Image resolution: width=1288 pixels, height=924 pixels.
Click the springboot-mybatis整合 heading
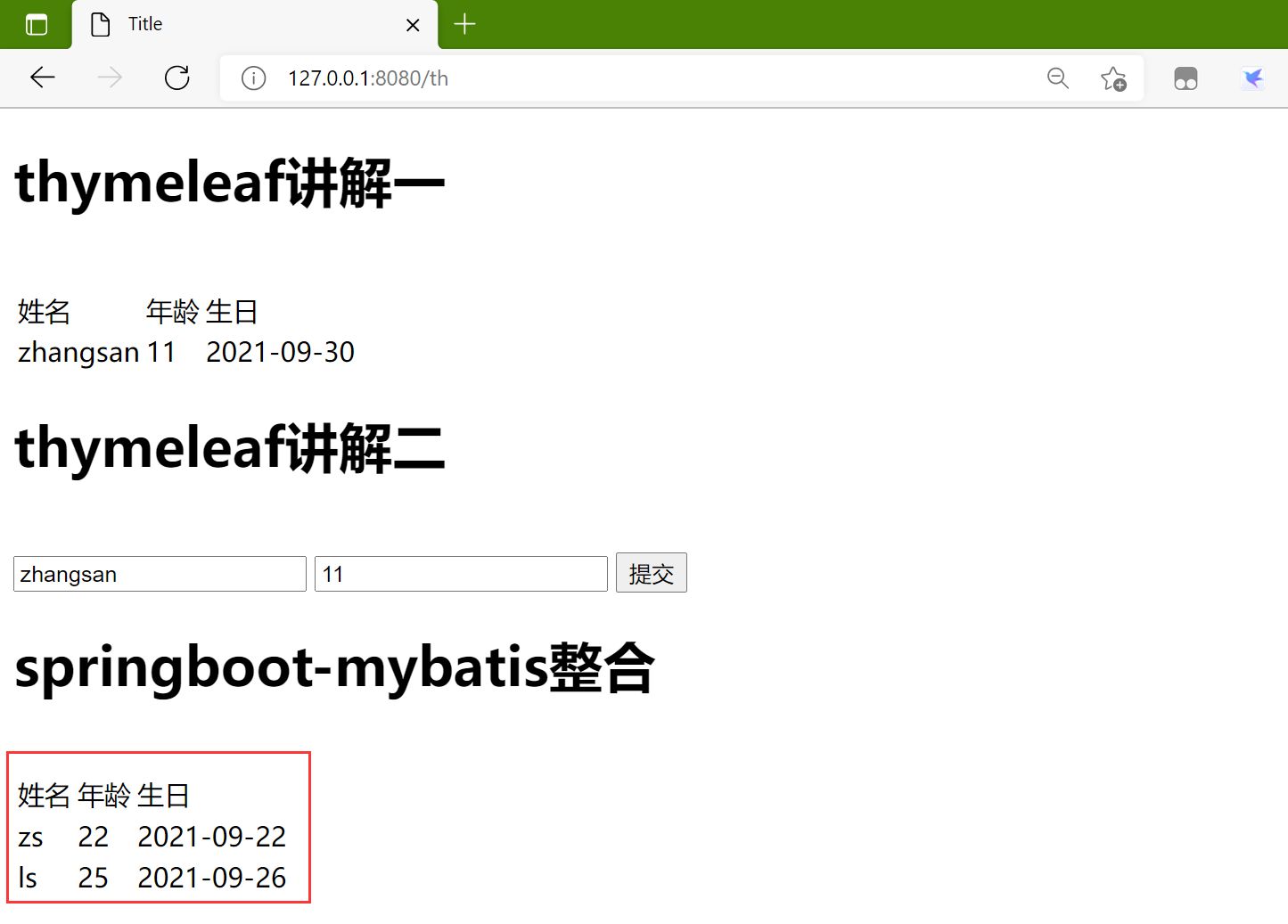pos(335,667)
